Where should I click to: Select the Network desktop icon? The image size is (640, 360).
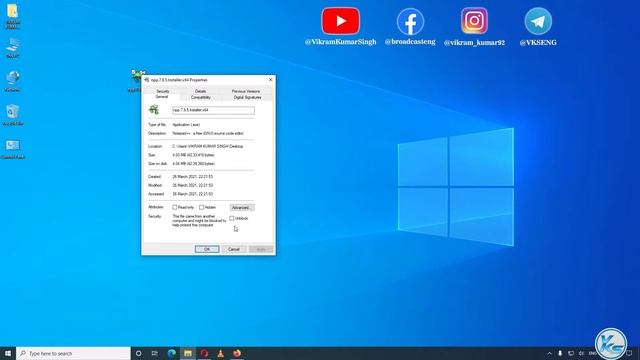13,81
